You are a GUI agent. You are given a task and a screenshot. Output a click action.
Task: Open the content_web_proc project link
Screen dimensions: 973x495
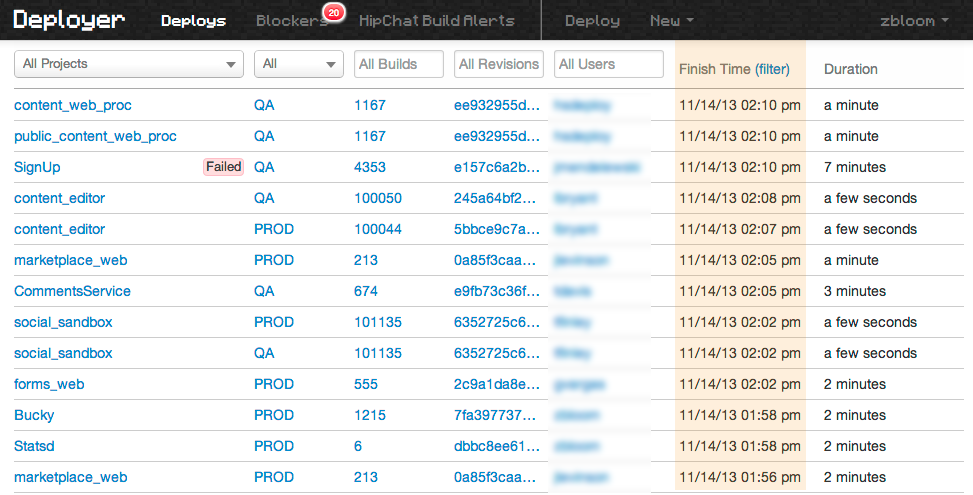73,105
